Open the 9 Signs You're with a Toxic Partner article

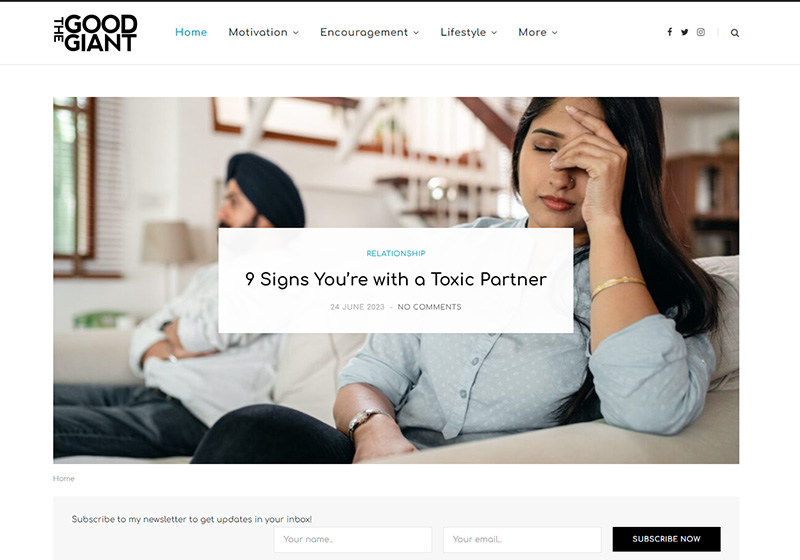[396, 279]
